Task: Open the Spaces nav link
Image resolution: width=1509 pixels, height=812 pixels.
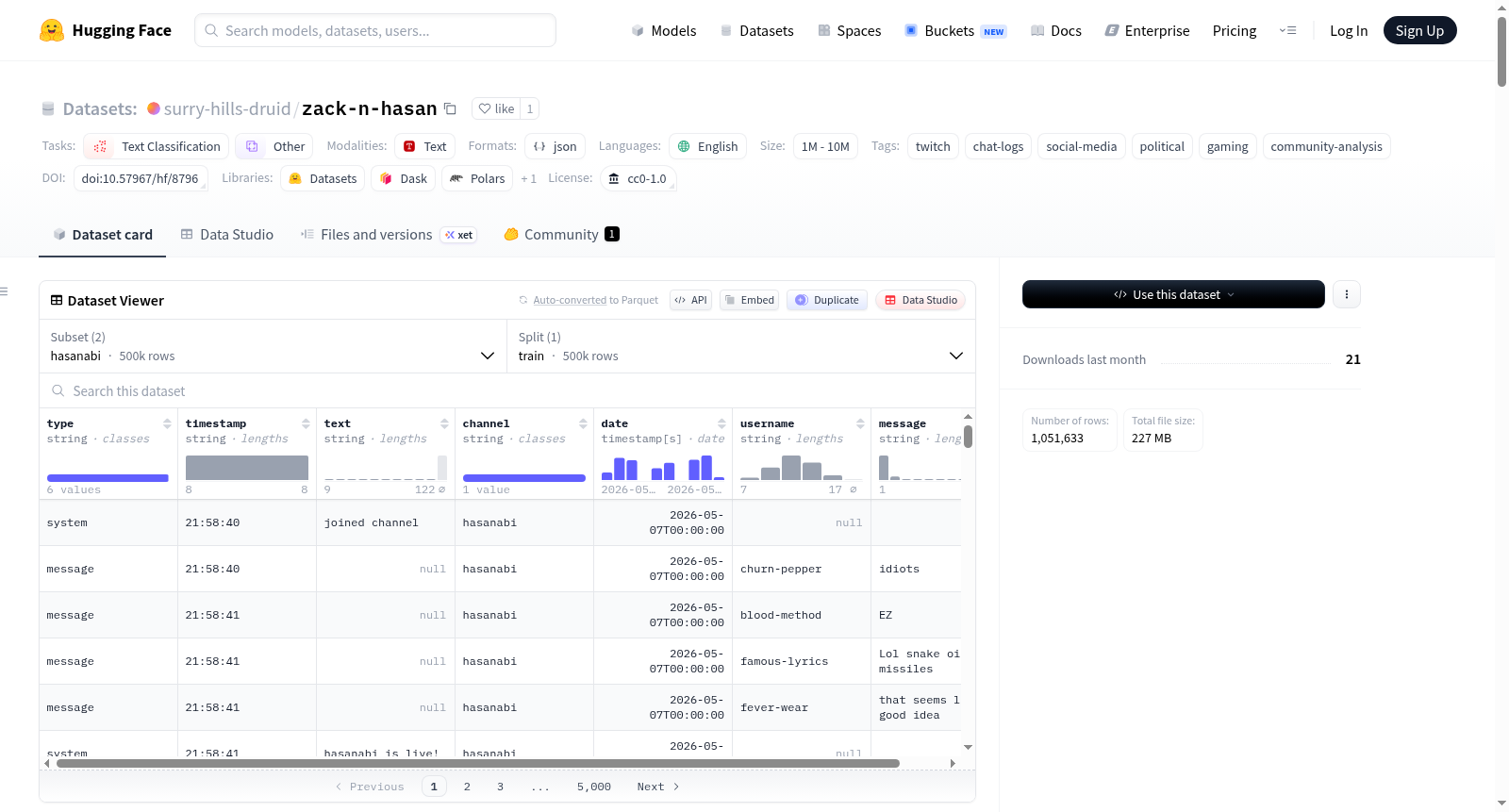Action: coord(849,31)
